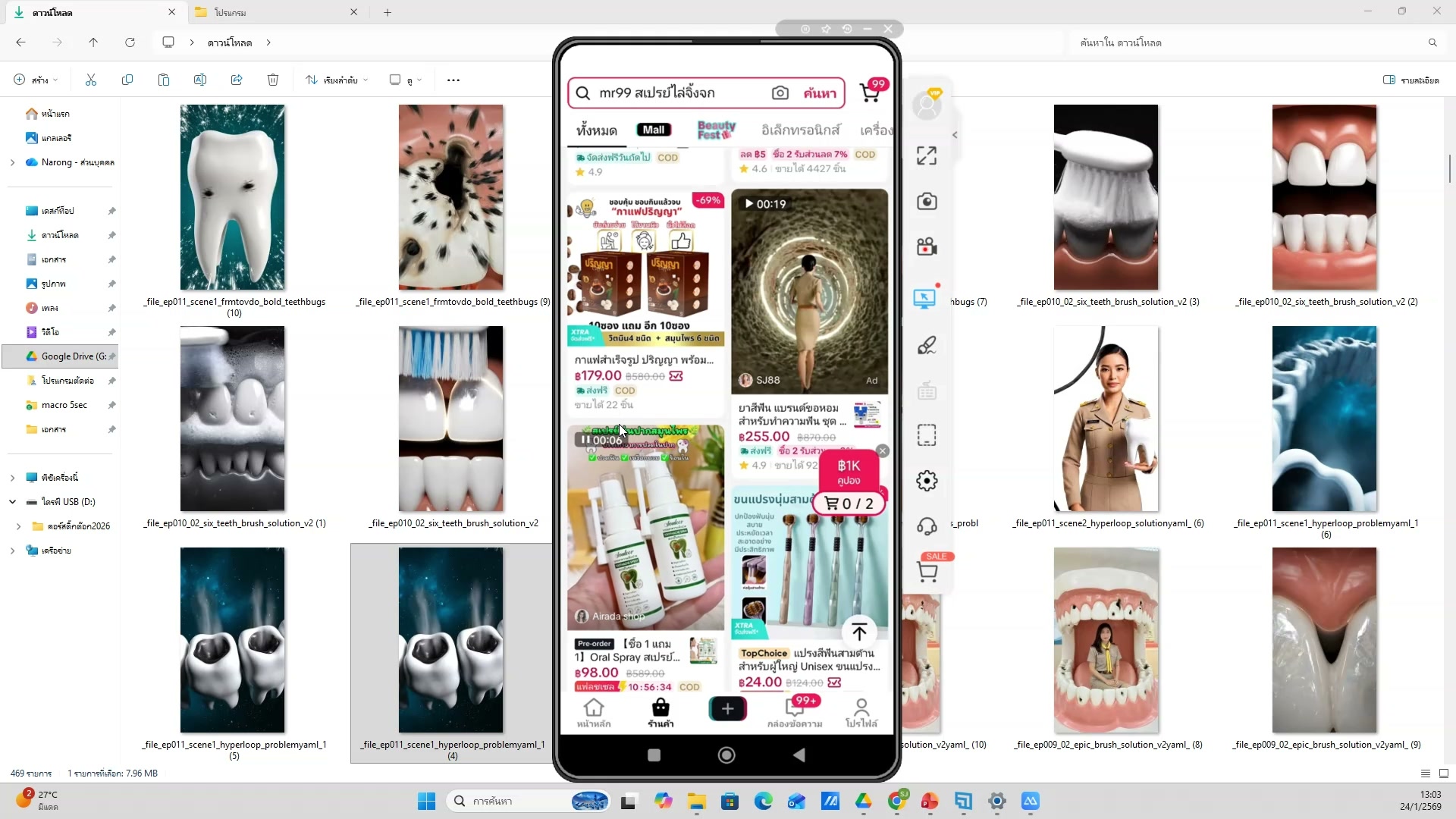1456x819 pixels.
Task: Click the scroll-to-top arrow button
Action: pyautogui.click(x=859, y=632)
